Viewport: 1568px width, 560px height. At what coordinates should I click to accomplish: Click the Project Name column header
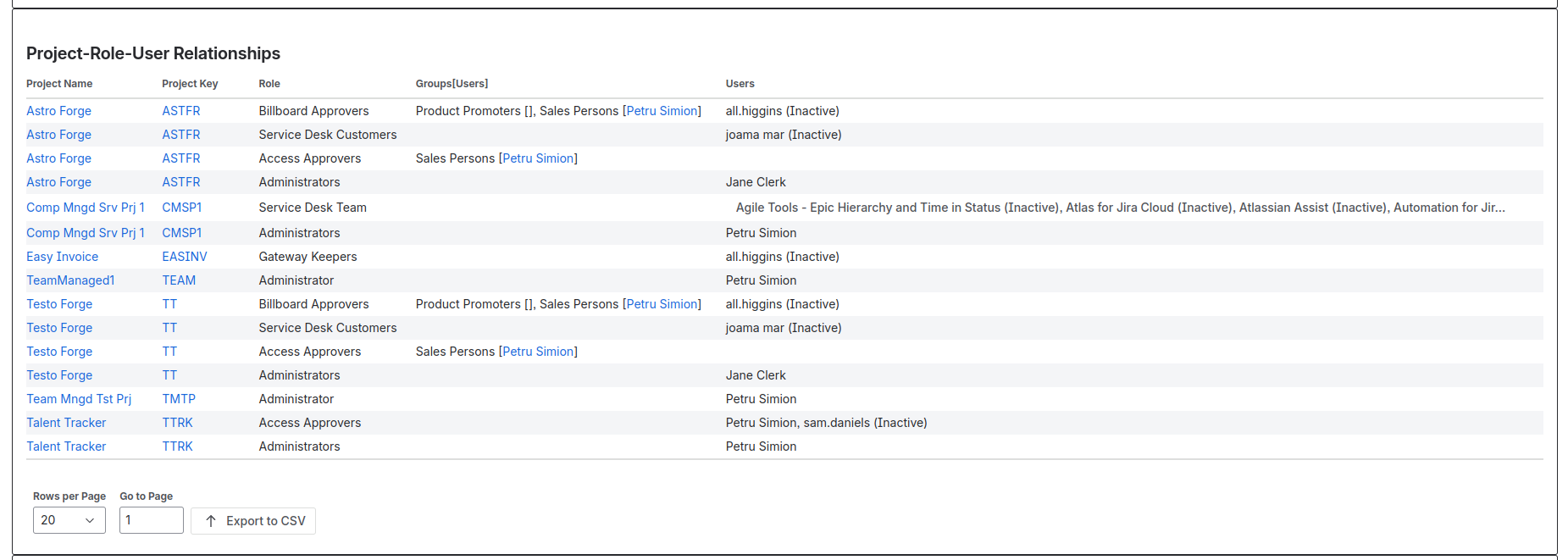point(59,84)
